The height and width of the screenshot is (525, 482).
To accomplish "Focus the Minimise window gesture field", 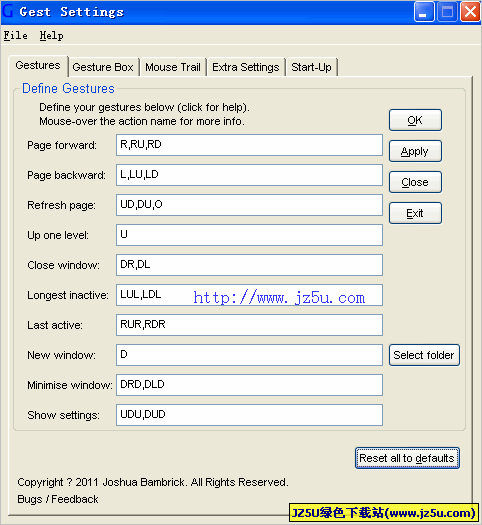I will pyautogui.click(x=249, y=385).
